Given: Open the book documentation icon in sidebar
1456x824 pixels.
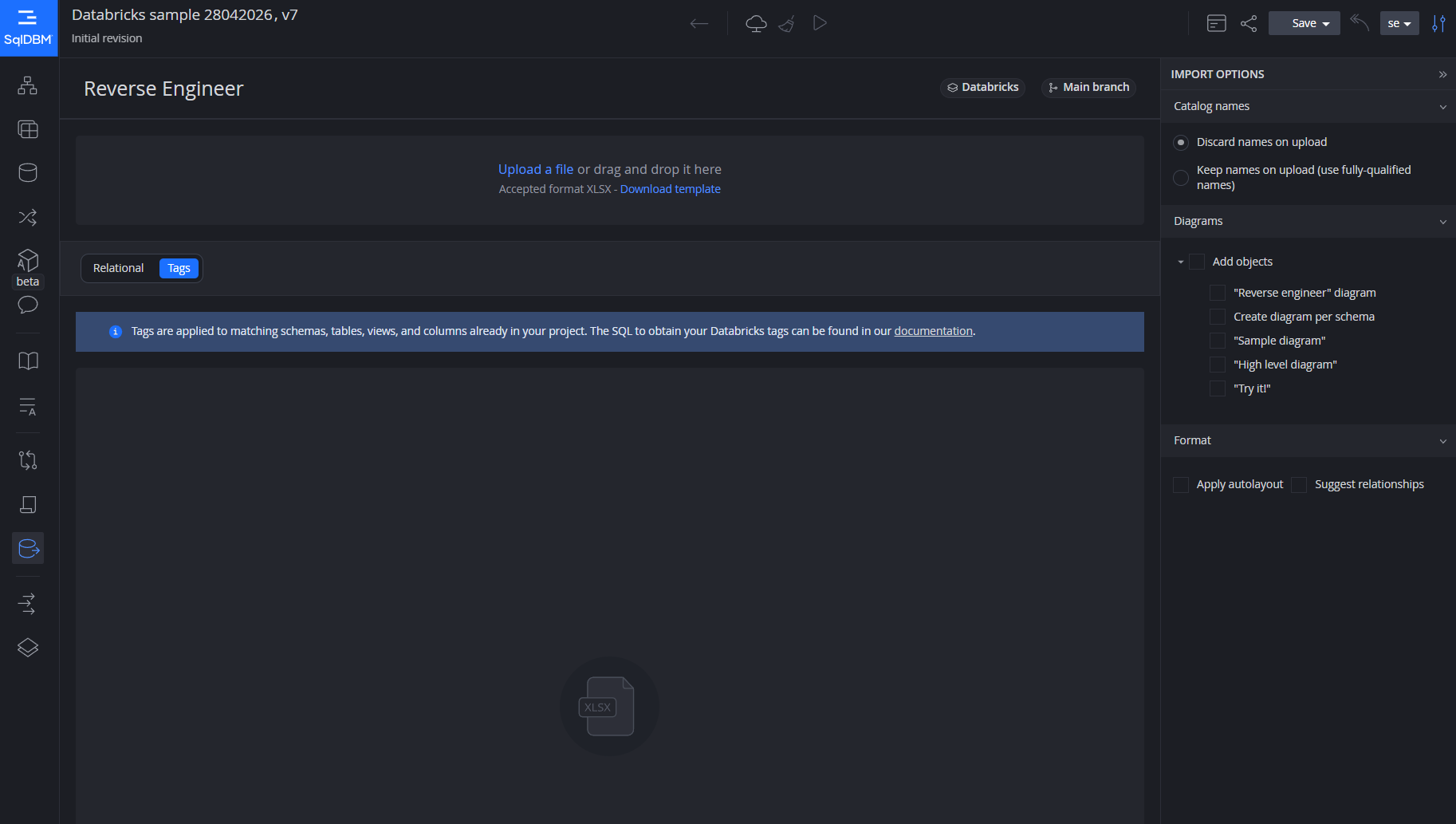Looking at the screenshot, I should click(x=28, y=361).
